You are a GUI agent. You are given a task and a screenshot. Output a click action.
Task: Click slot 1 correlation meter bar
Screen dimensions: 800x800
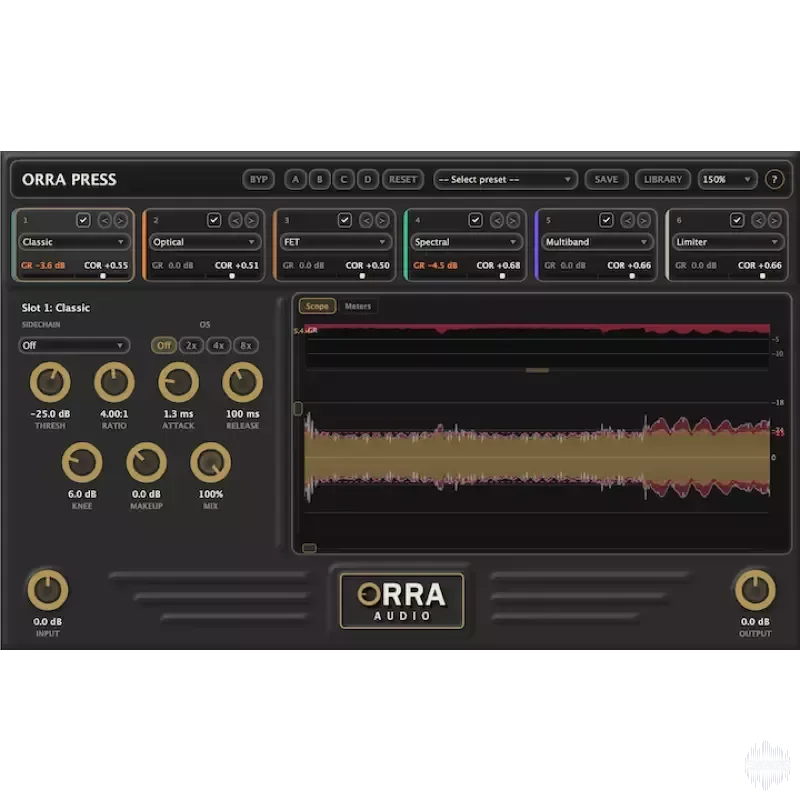tap(74, 276)
